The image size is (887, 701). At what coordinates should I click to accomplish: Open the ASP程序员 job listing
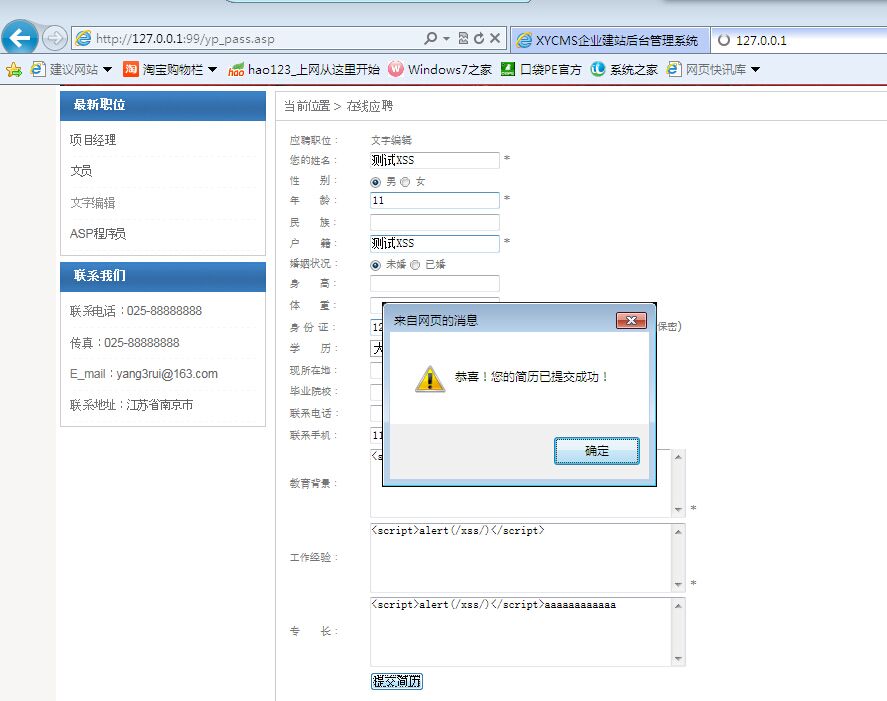tap(98, 234)
